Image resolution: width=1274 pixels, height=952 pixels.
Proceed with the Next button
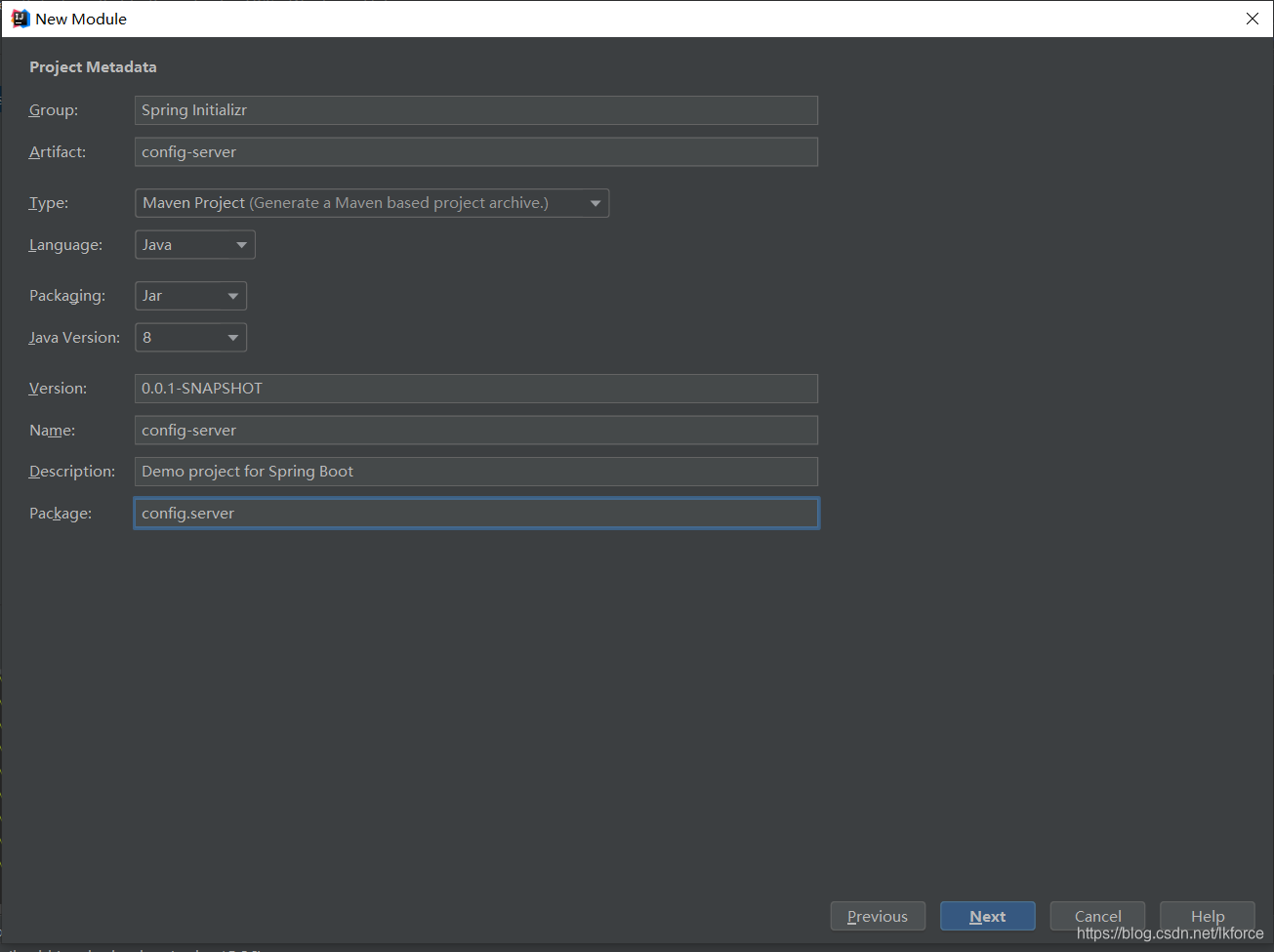click(988, 916)
